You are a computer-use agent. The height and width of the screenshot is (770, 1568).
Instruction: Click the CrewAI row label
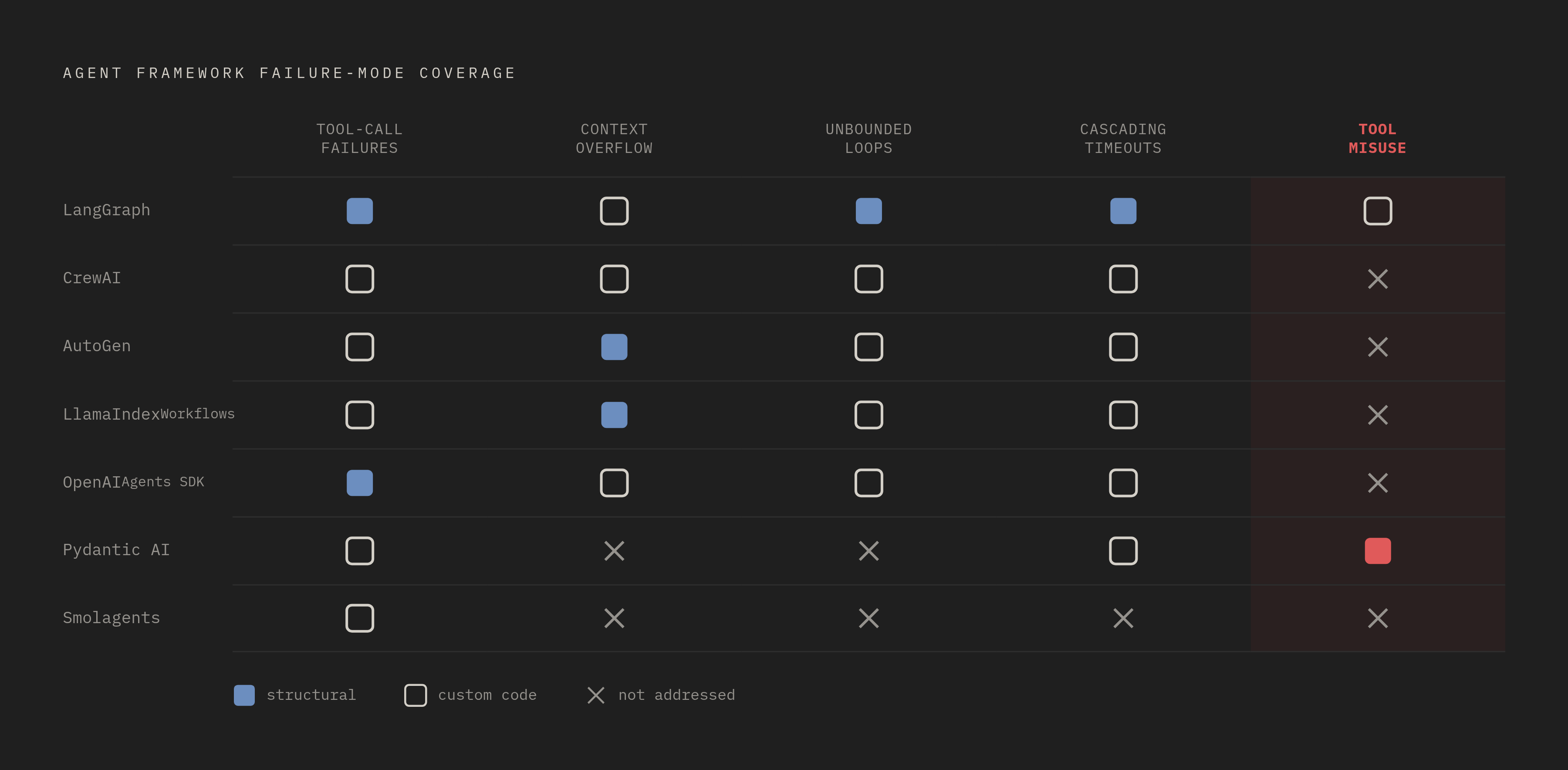point(92,278)
